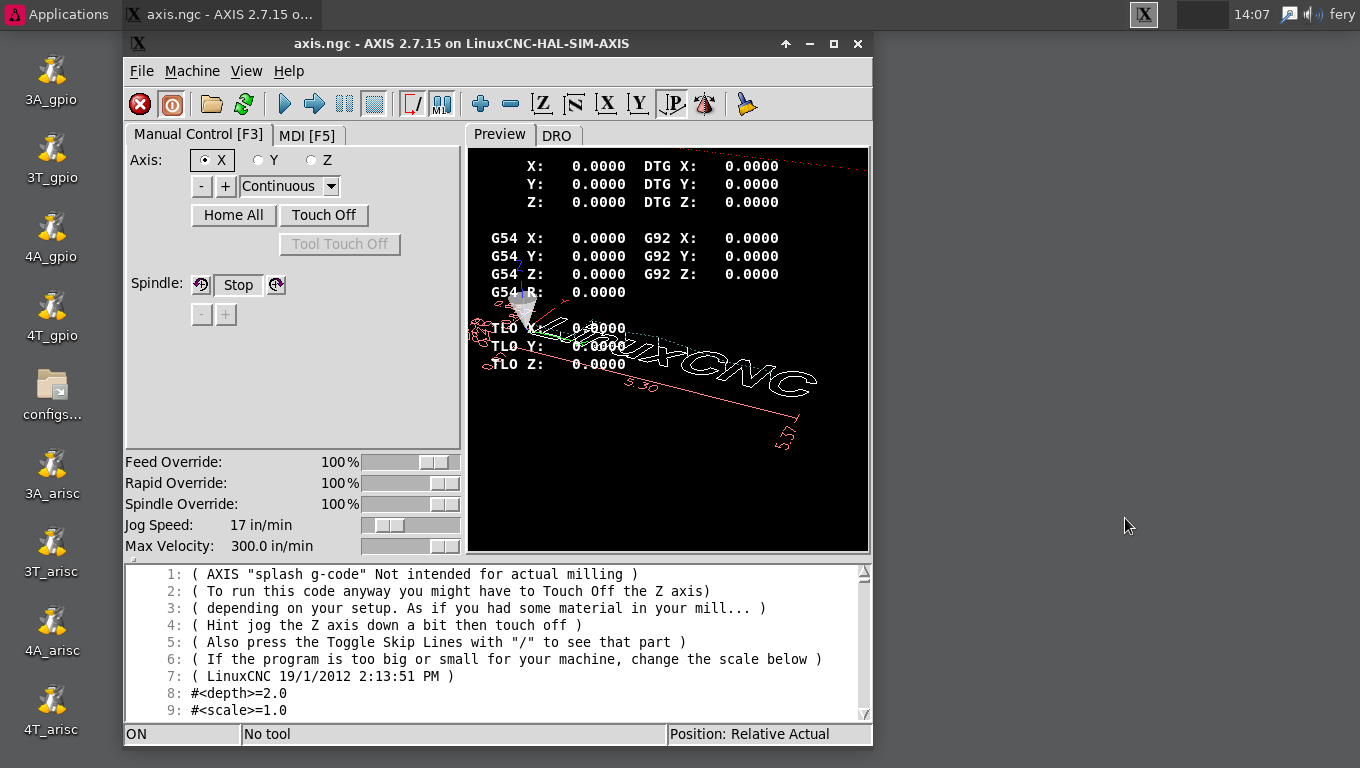Run the program with the play icon
The image size is (1360, 768).
tap(284, 104)
